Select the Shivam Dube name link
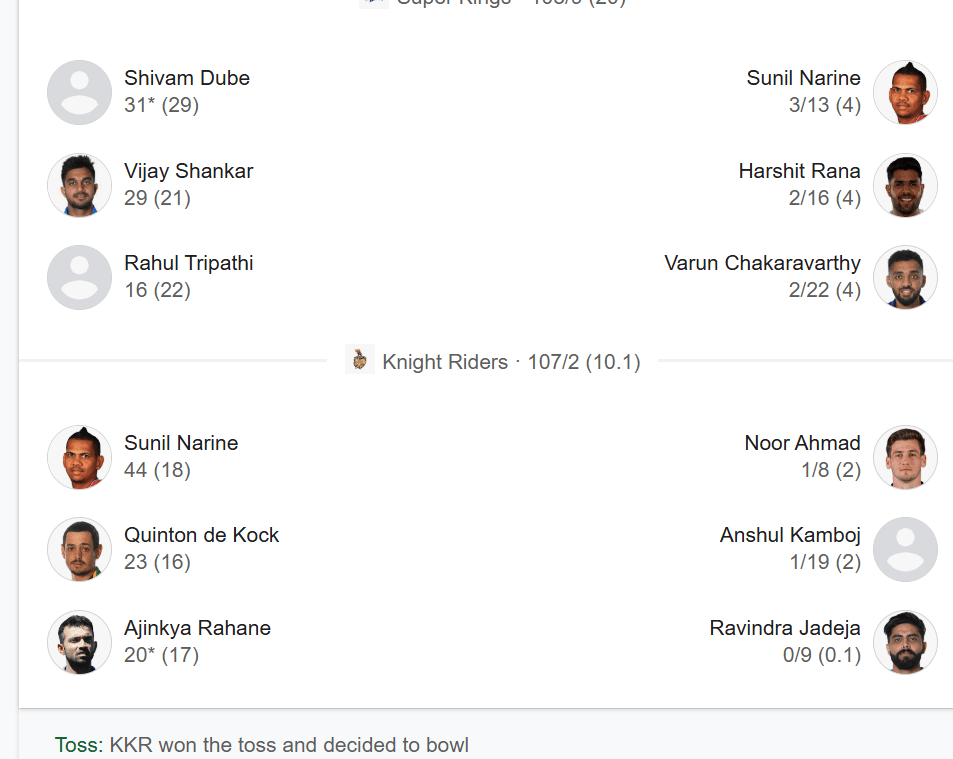 tap(187, 78)
